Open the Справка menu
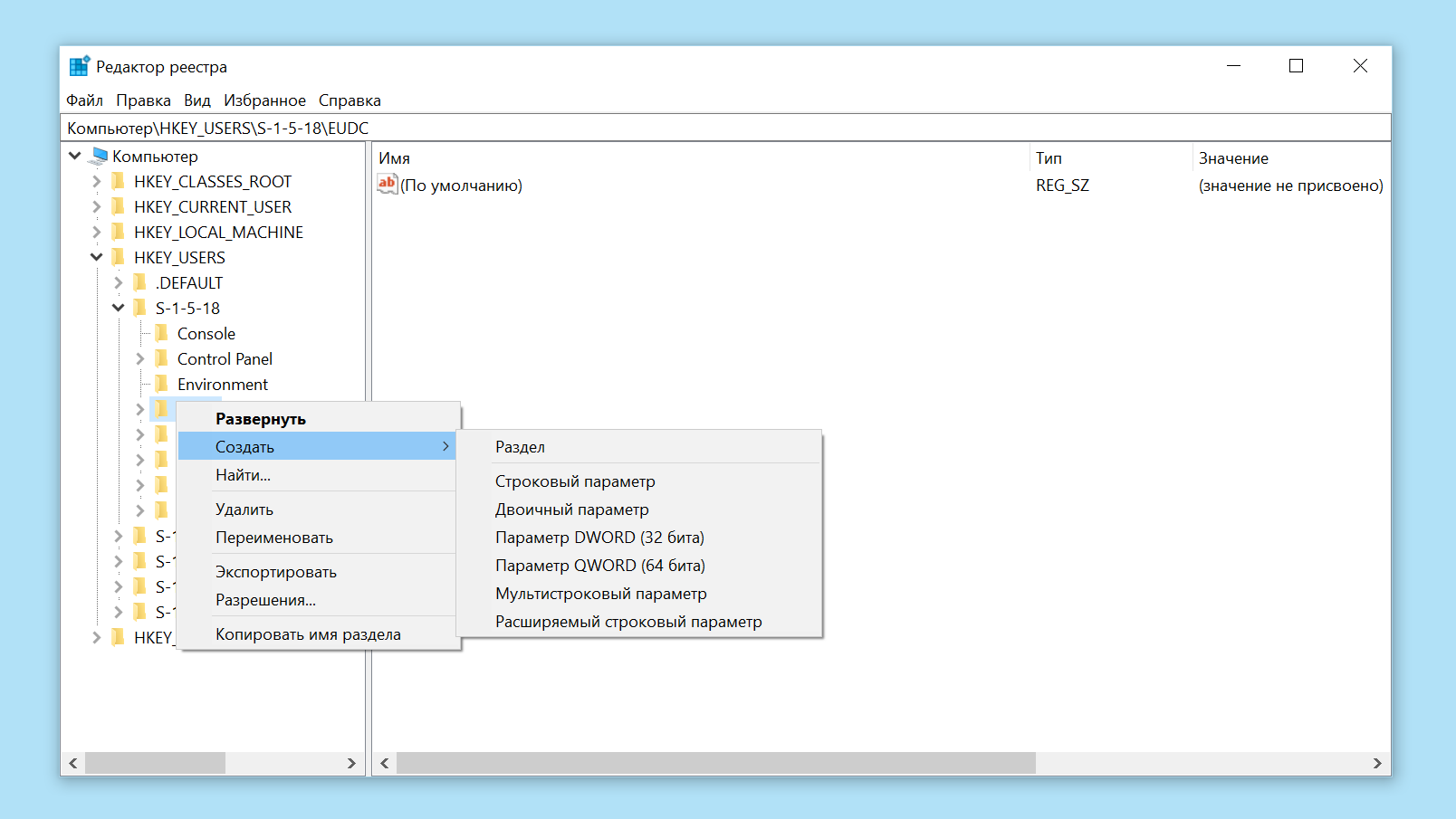This screenshot has width=1456, height=819. [x=350, y=100]
